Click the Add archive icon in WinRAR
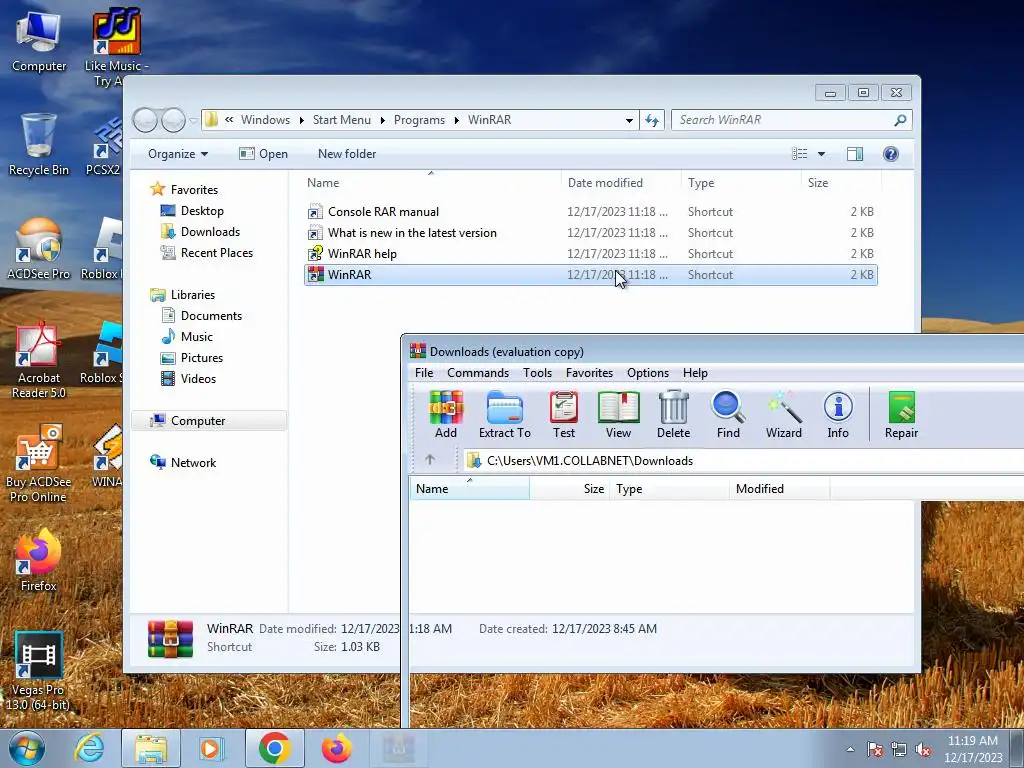 pos(446,414)
